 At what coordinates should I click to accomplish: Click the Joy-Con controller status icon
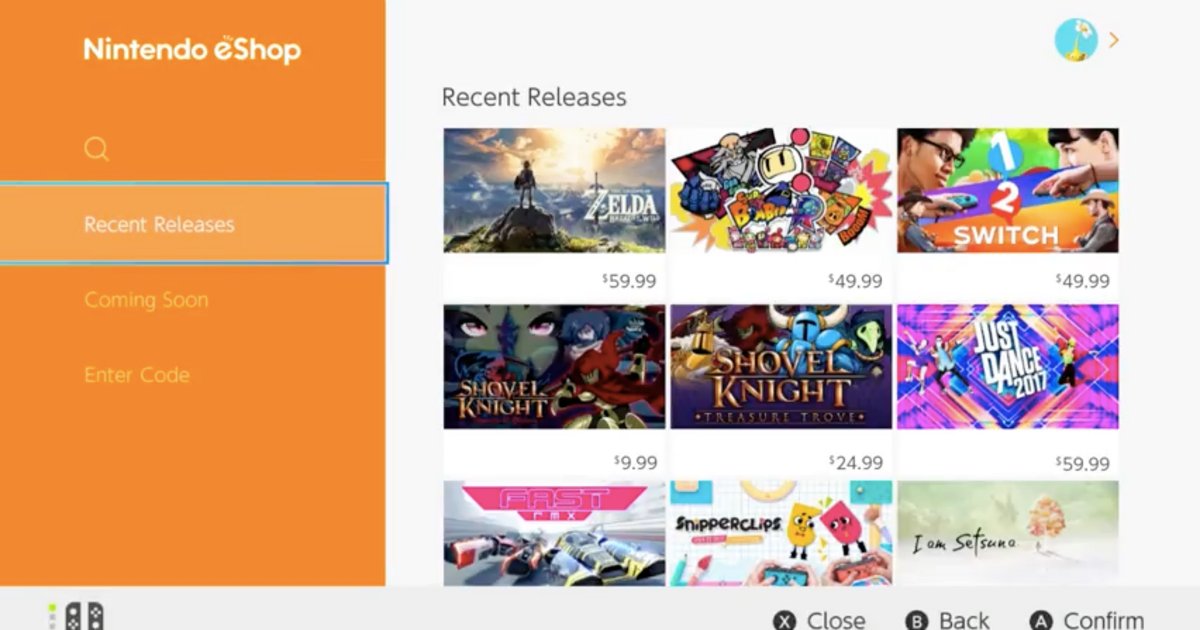76,617
